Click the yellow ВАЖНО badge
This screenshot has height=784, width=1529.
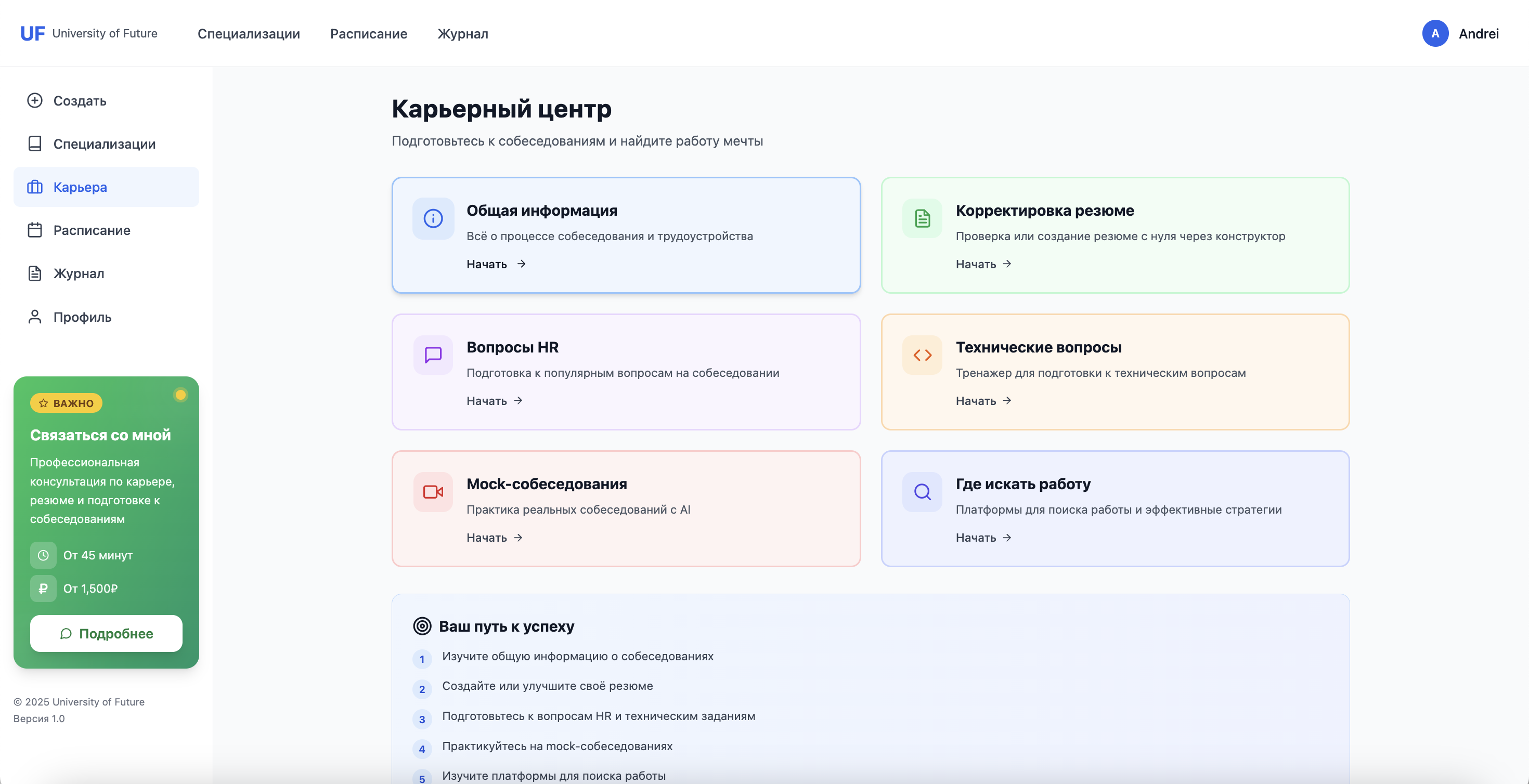(x=67, y=403)
